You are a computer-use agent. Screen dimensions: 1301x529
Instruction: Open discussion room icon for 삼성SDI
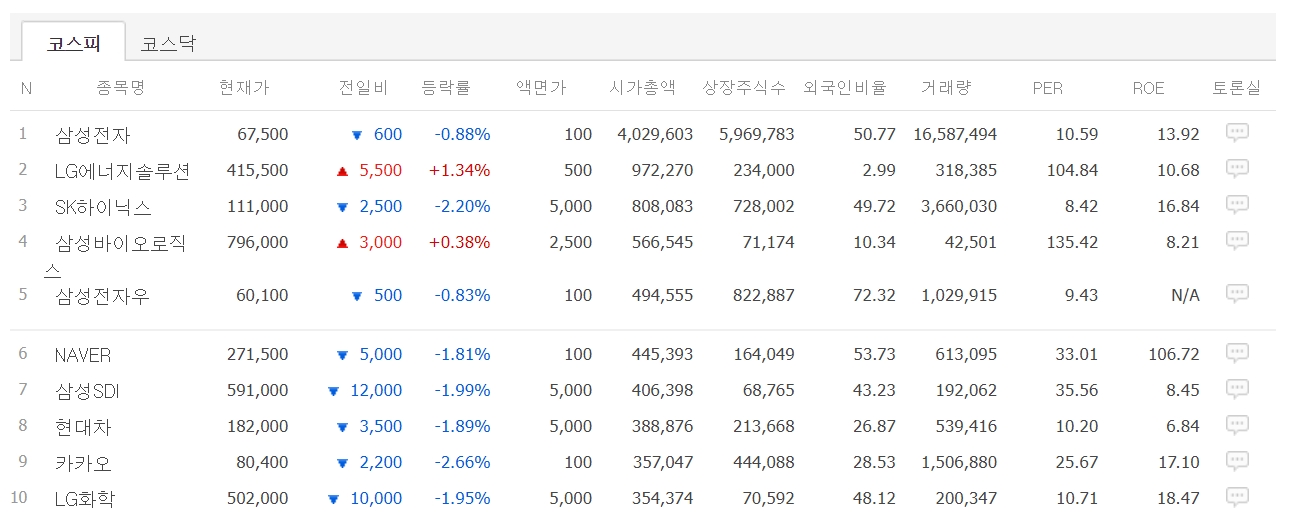coord(1237,388)
